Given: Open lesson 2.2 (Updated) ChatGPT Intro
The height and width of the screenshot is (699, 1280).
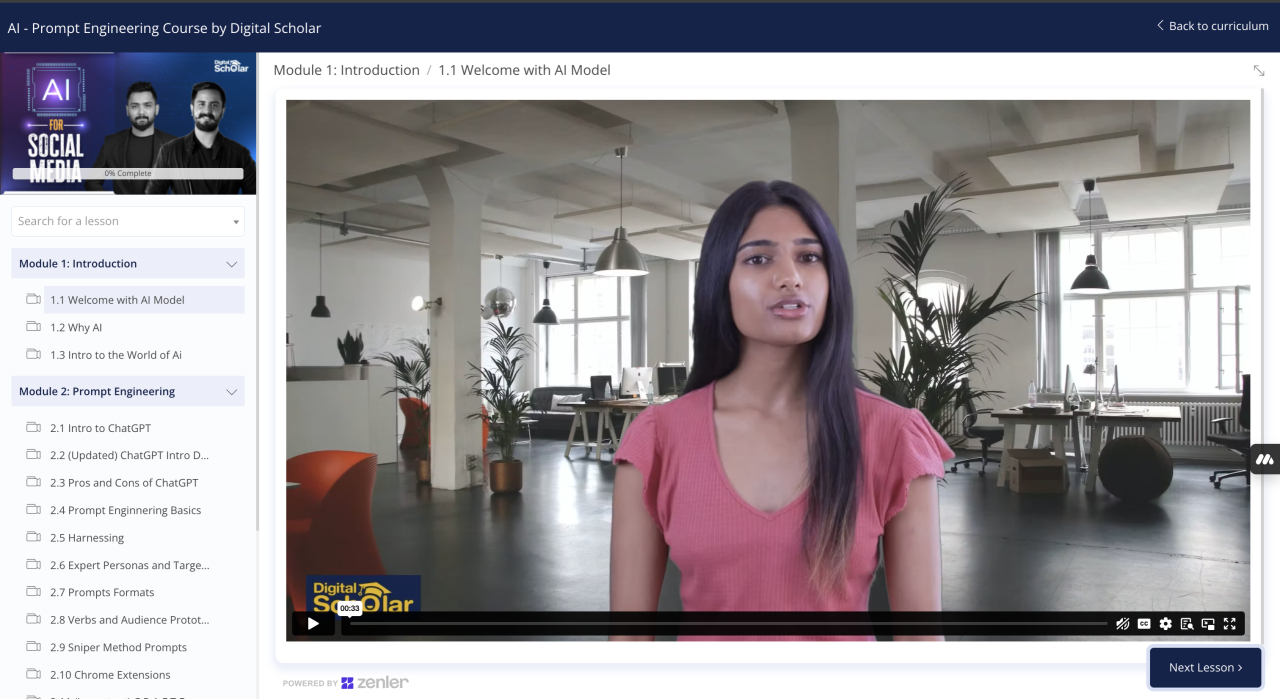Looking at the screenshot, I should [x=128, y=455].
